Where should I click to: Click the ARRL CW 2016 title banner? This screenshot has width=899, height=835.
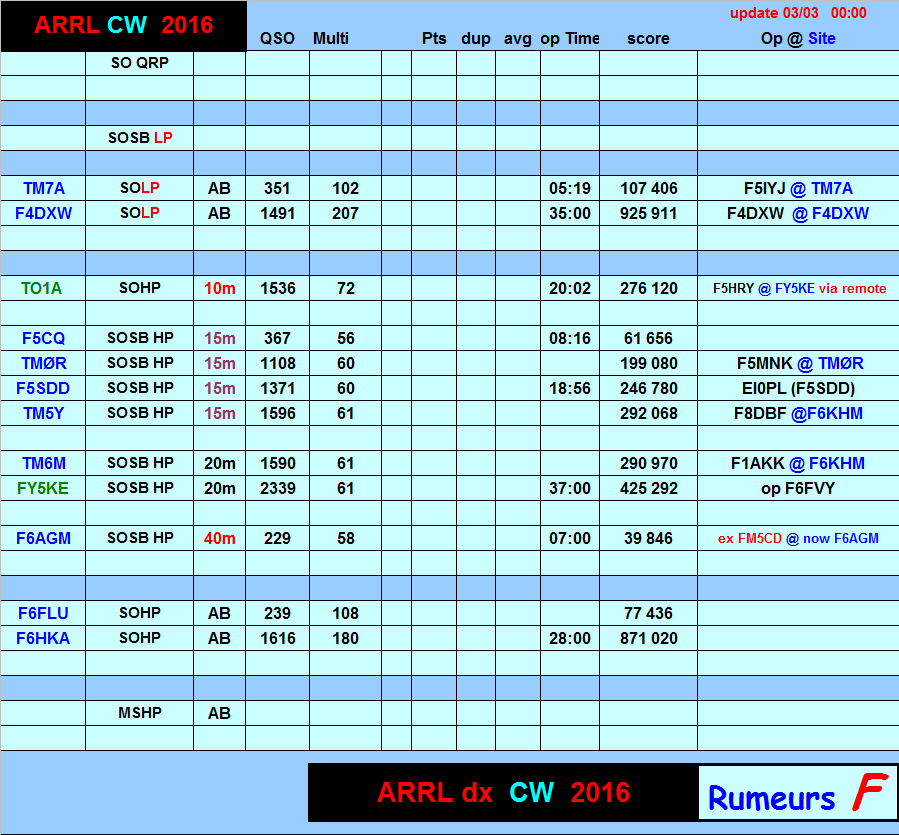123,26
